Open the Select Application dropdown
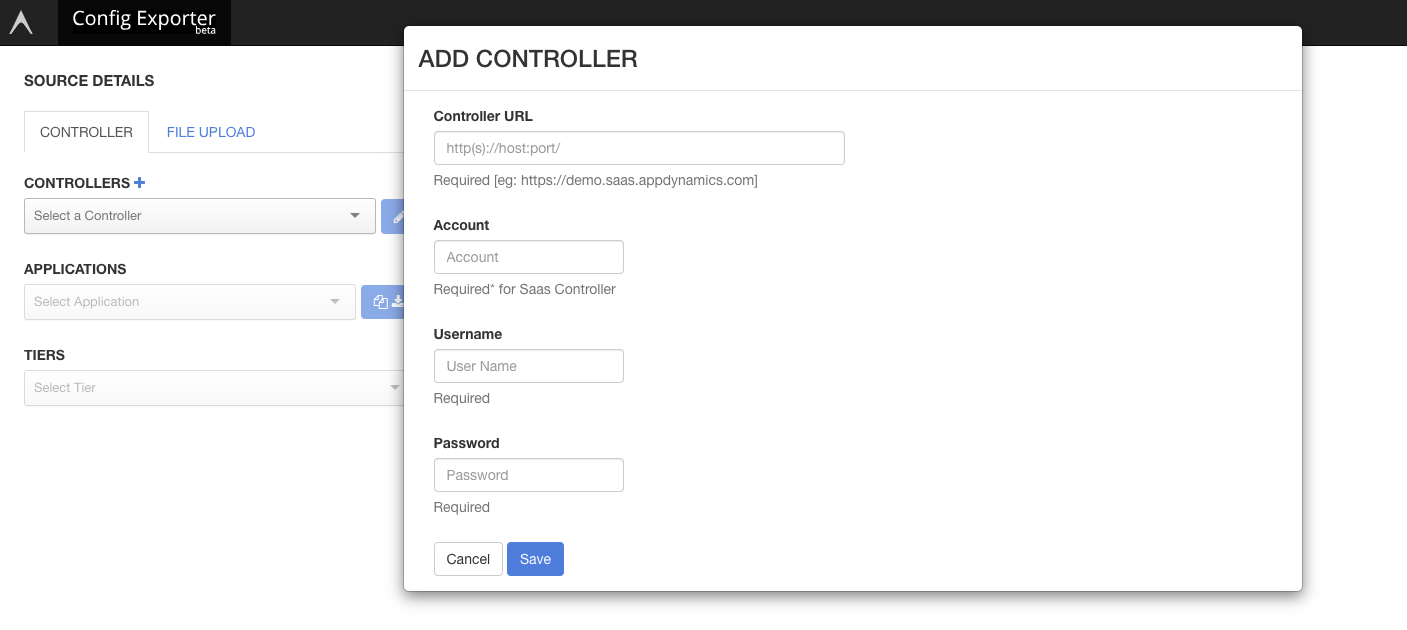 tap(190, 302)
